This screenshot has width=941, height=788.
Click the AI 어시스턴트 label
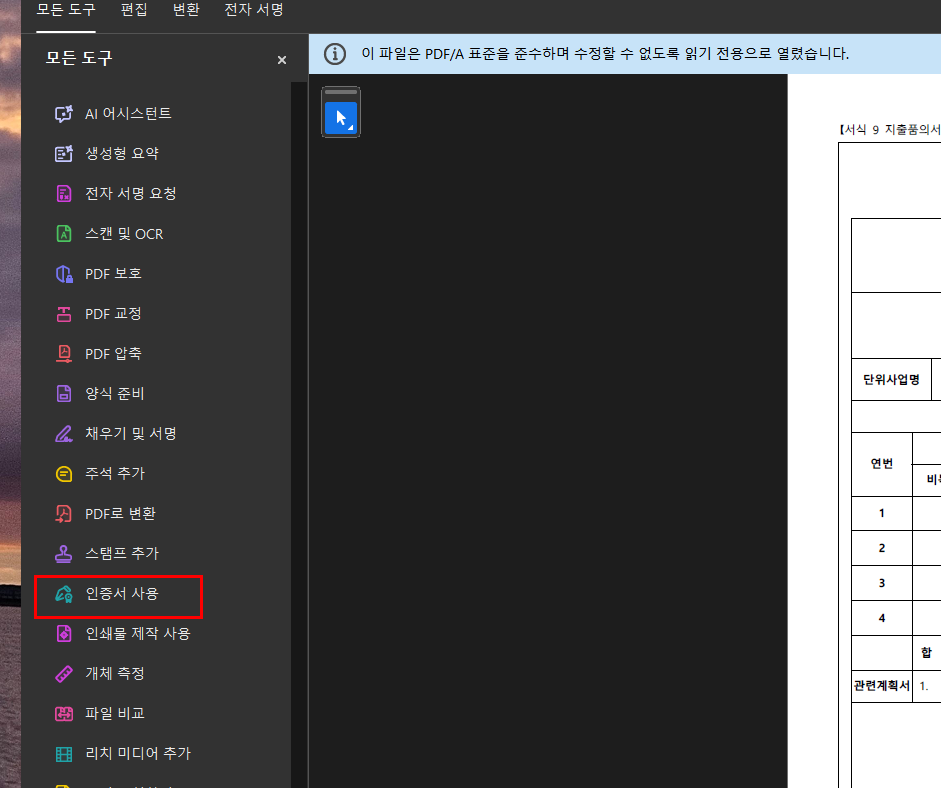tap(128, 113)
